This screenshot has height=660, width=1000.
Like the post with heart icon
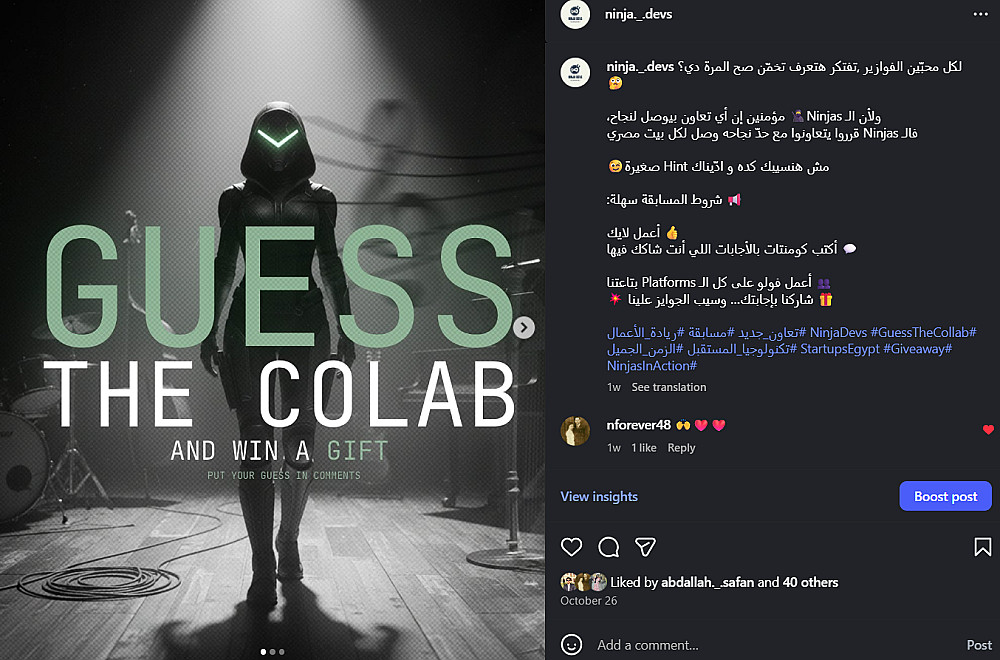click(571, 546)
